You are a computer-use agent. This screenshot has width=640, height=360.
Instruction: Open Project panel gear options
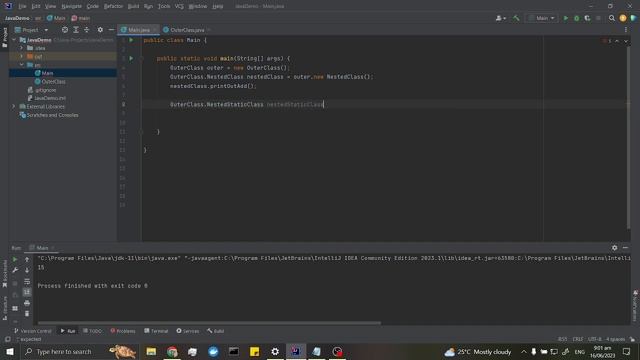pos(100,30)
